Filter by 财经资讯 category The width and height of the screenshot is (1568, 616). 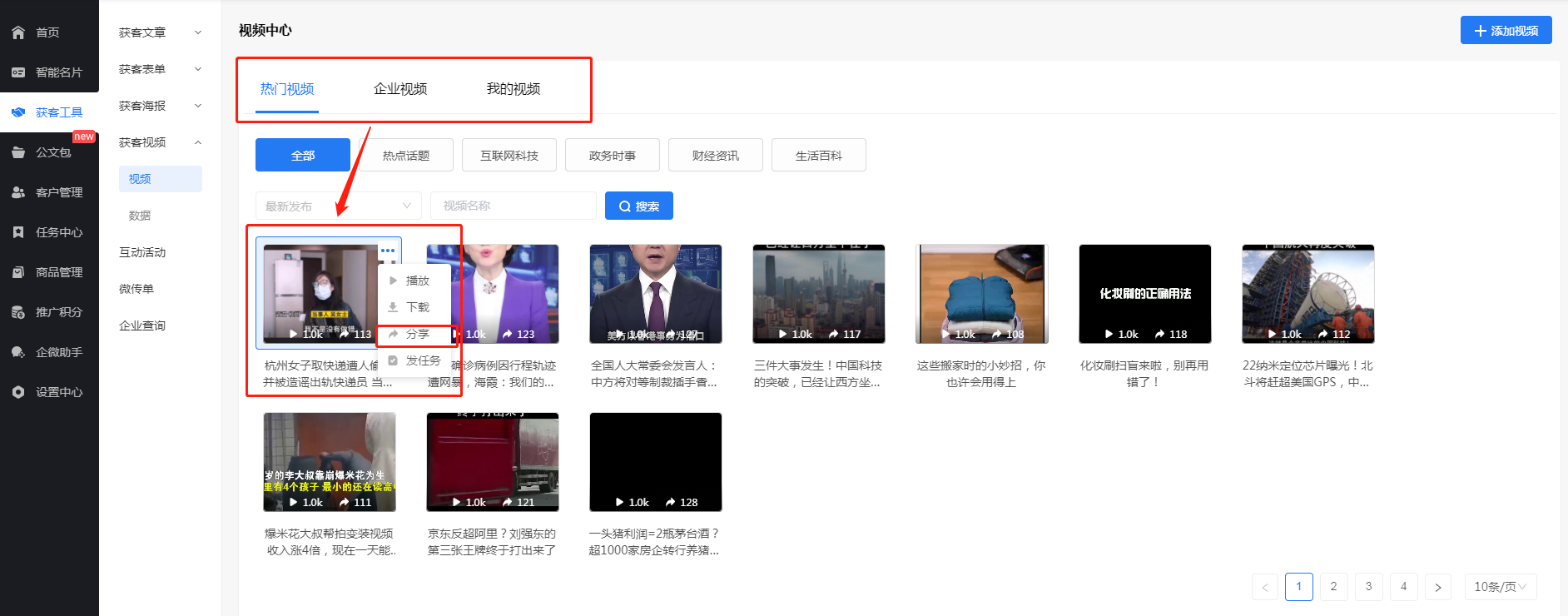coord(716,155)
